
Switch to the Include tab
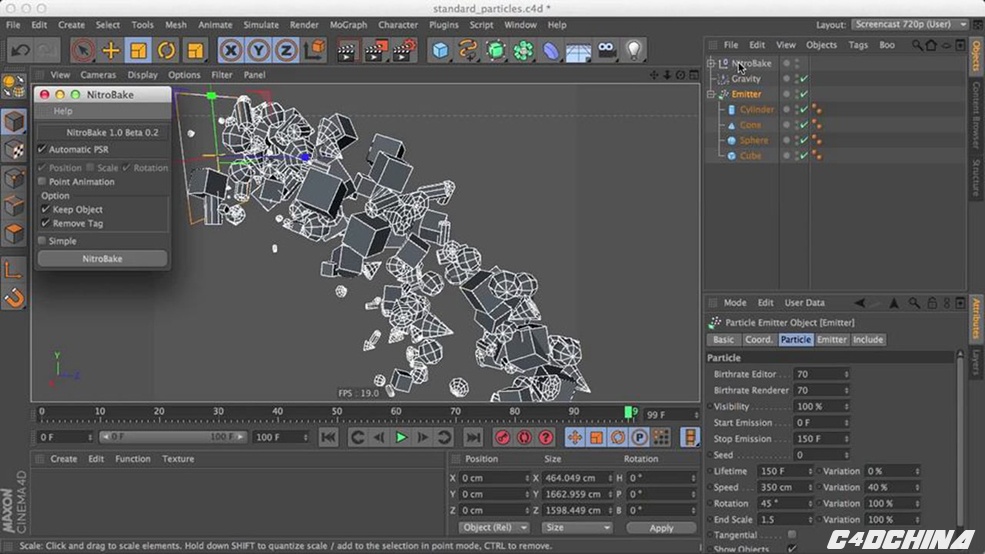pos(868,339)
